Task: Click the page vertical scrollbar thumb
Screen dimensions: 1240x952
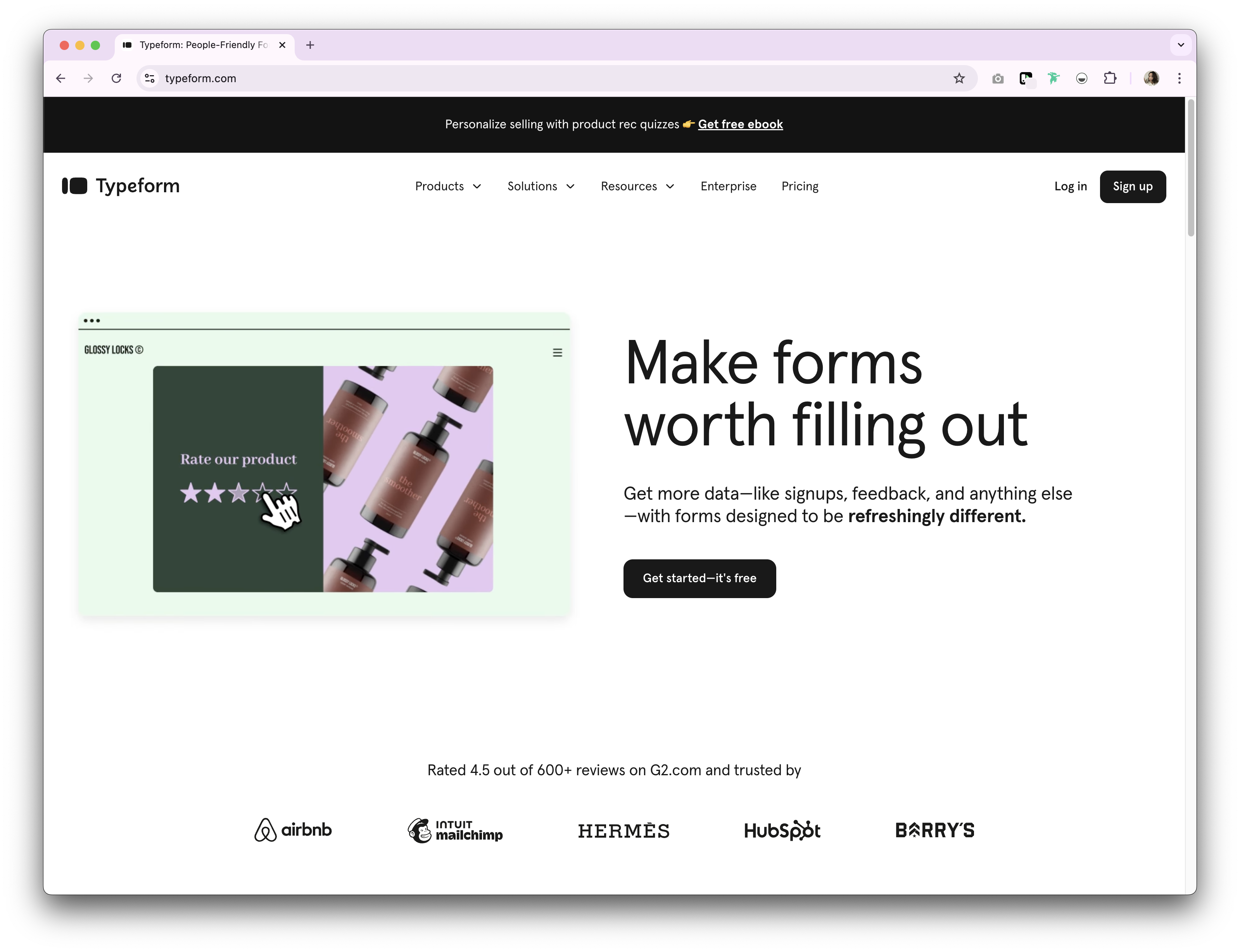Action: (x=1190, y=168)
